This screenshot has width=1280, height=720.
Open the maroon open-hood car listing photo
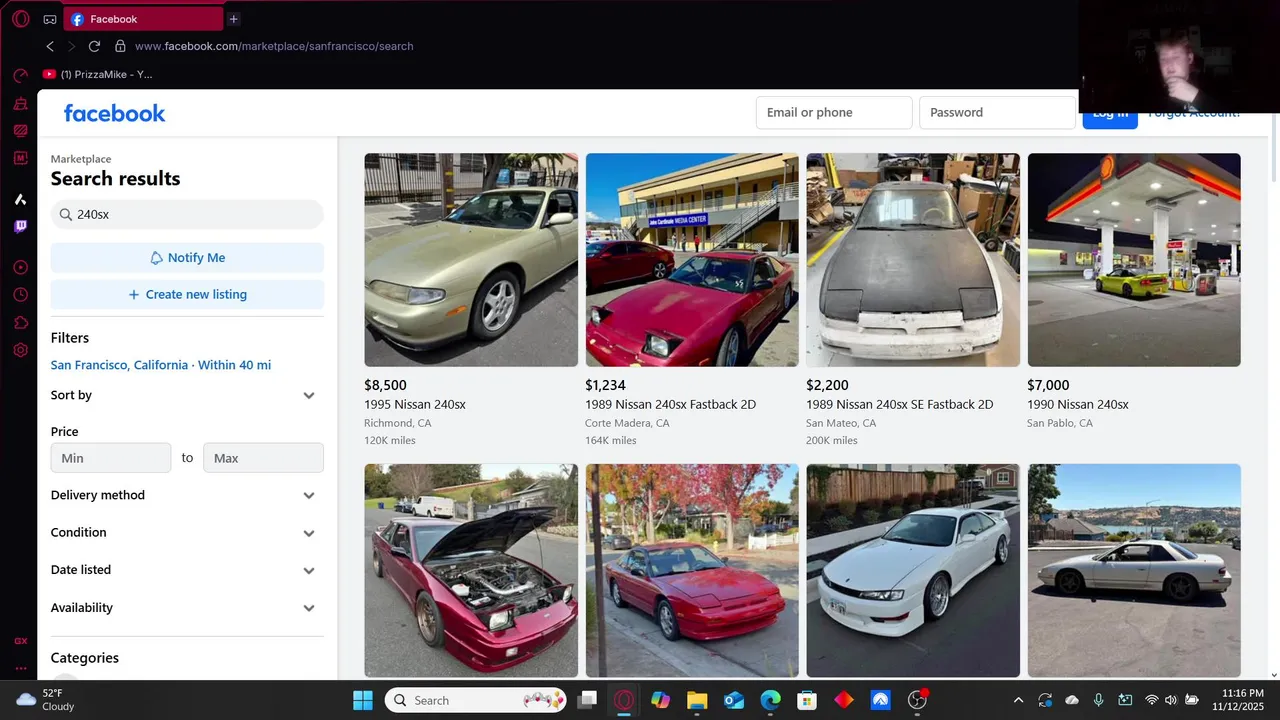[471, 570]
